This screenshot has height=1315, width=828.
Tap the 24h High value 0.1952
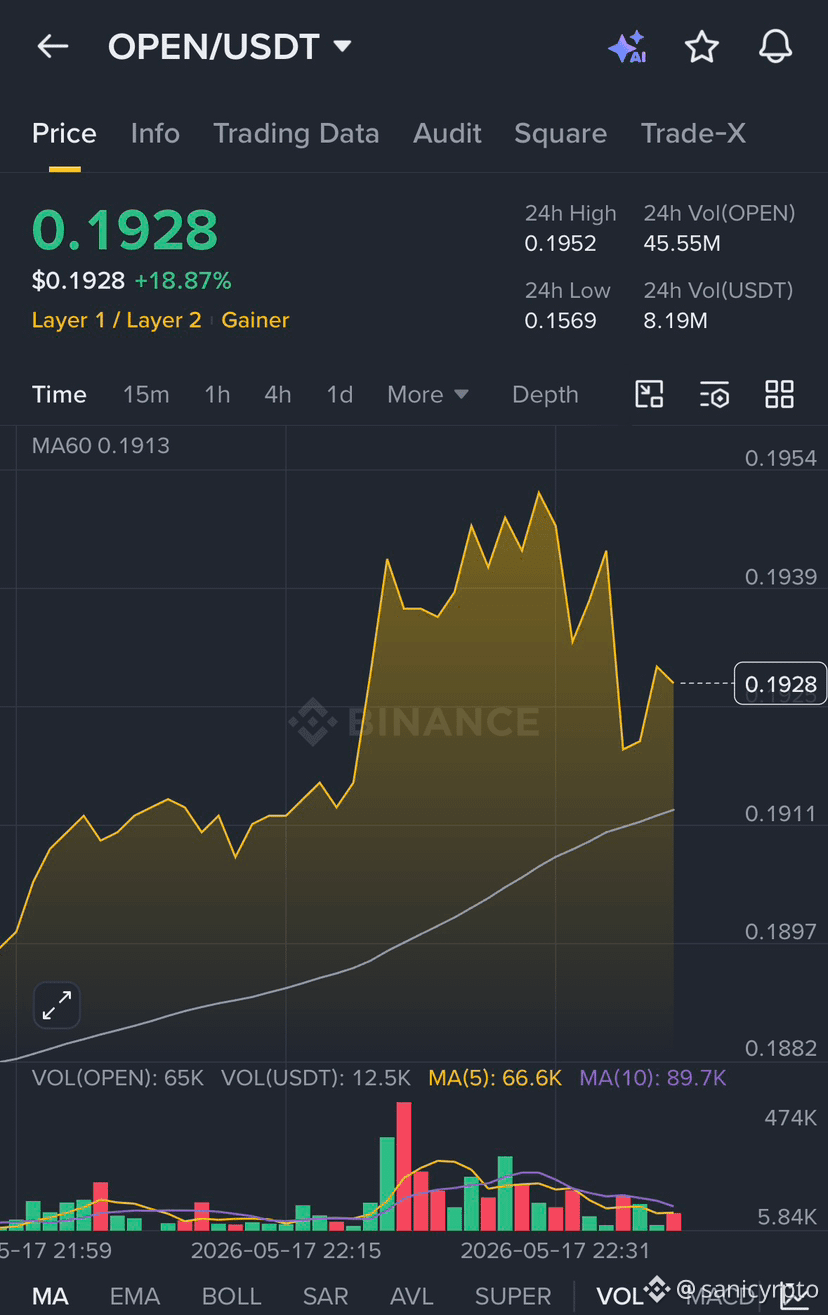[560, 244]
